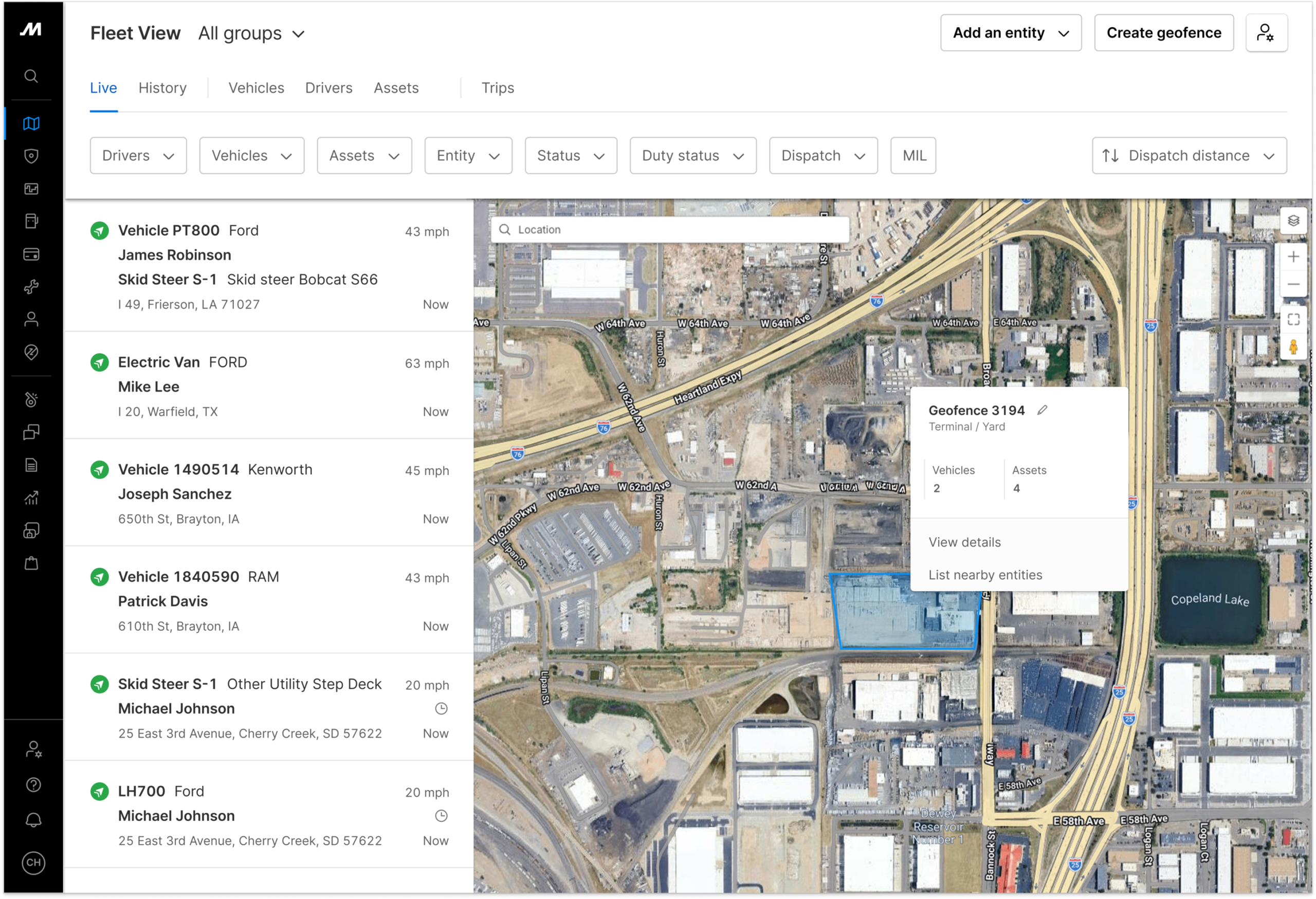Click the Location search field on the map
Image resolution: width=1316 pixels, height=899 pixels.
(668, 229)
